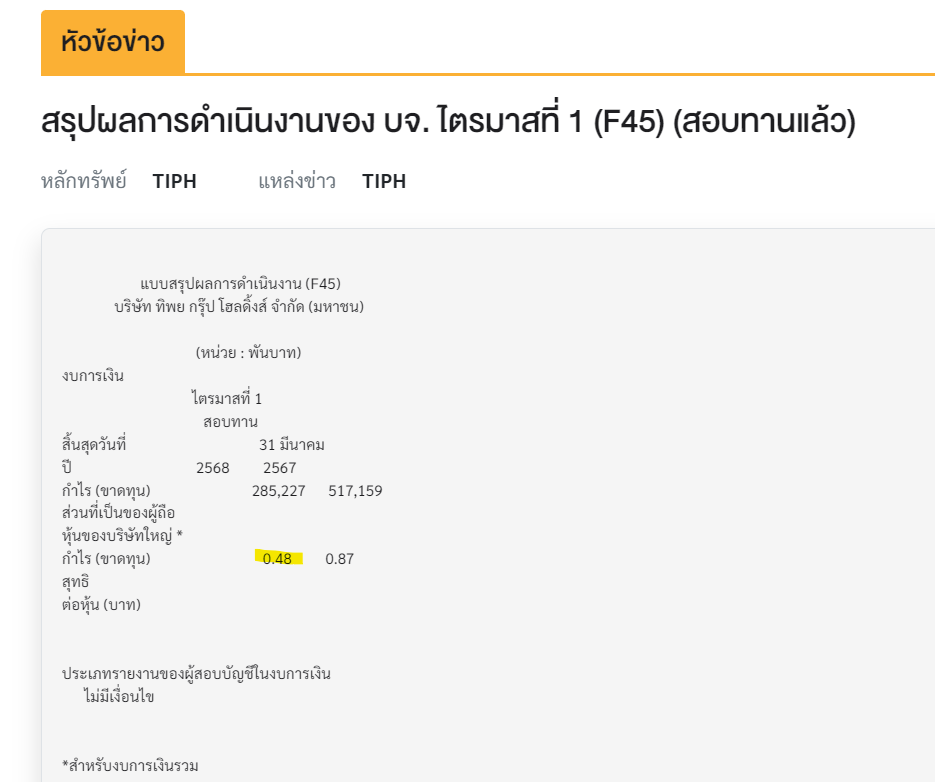Click the ต่อหุ้น (บาท) label
The height and width of the screenshot is (782, 935).
101,604
